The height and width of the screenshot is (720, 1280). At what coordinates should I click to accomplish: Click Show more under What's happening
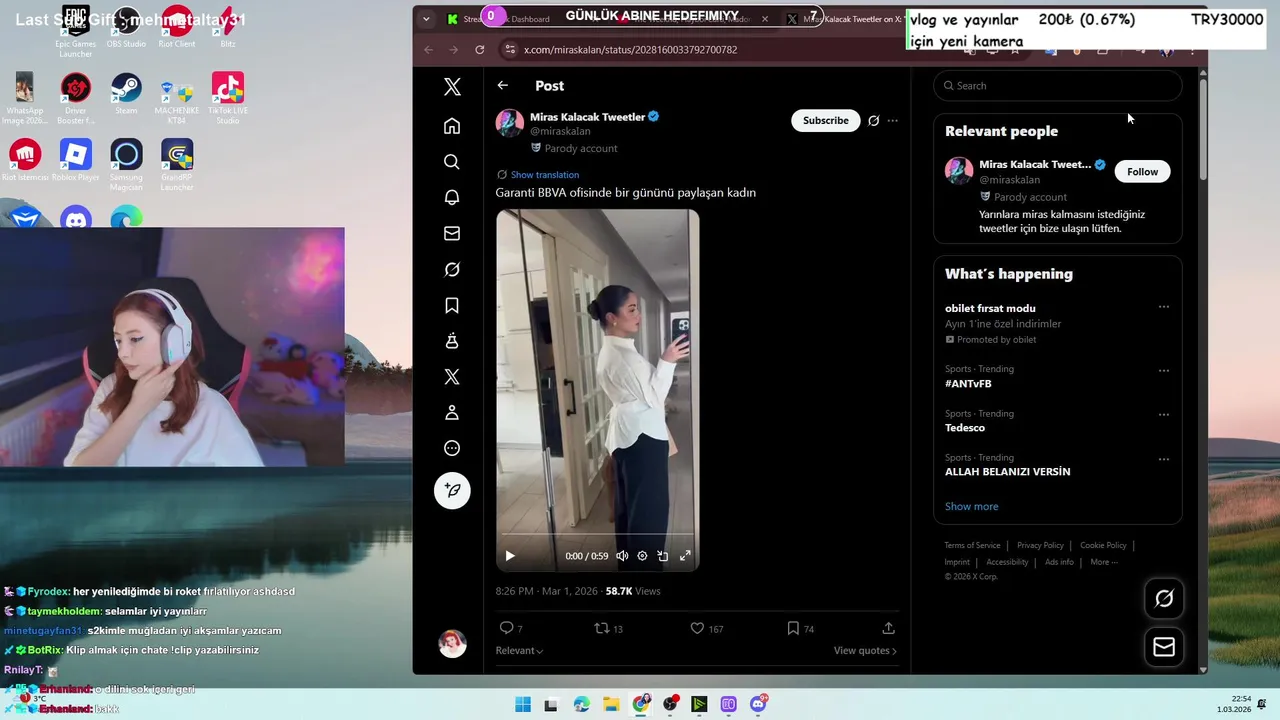(x=971, y=506)
